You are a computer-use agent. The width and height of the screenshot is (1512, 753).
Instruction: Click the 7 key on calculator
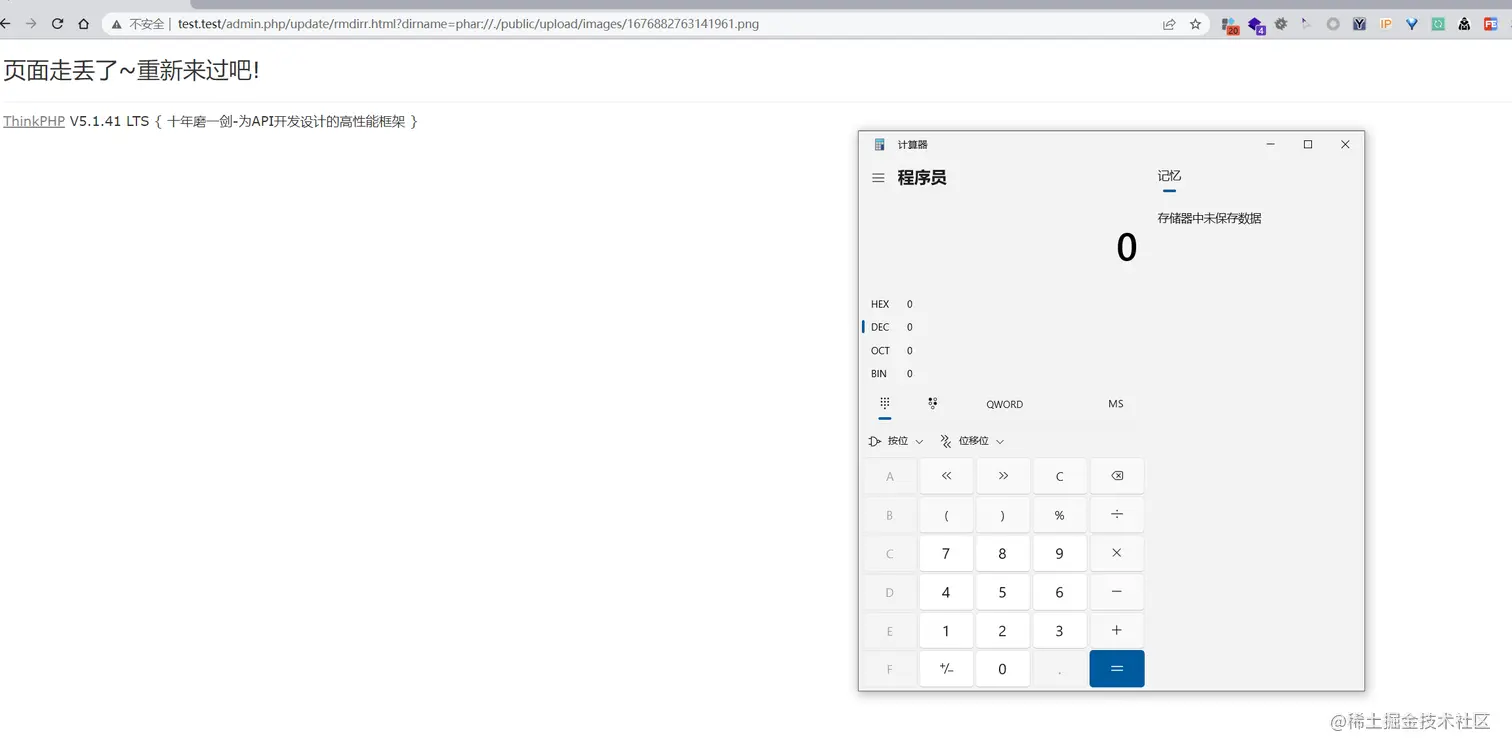click(946, 553)
